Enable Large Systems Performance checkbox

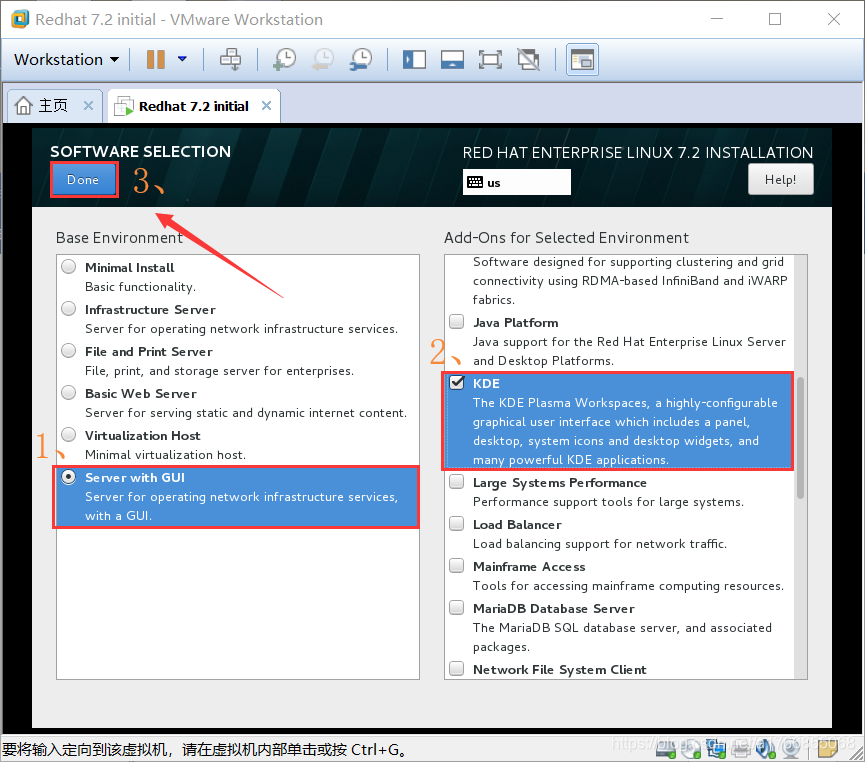[x=457, y=482]
